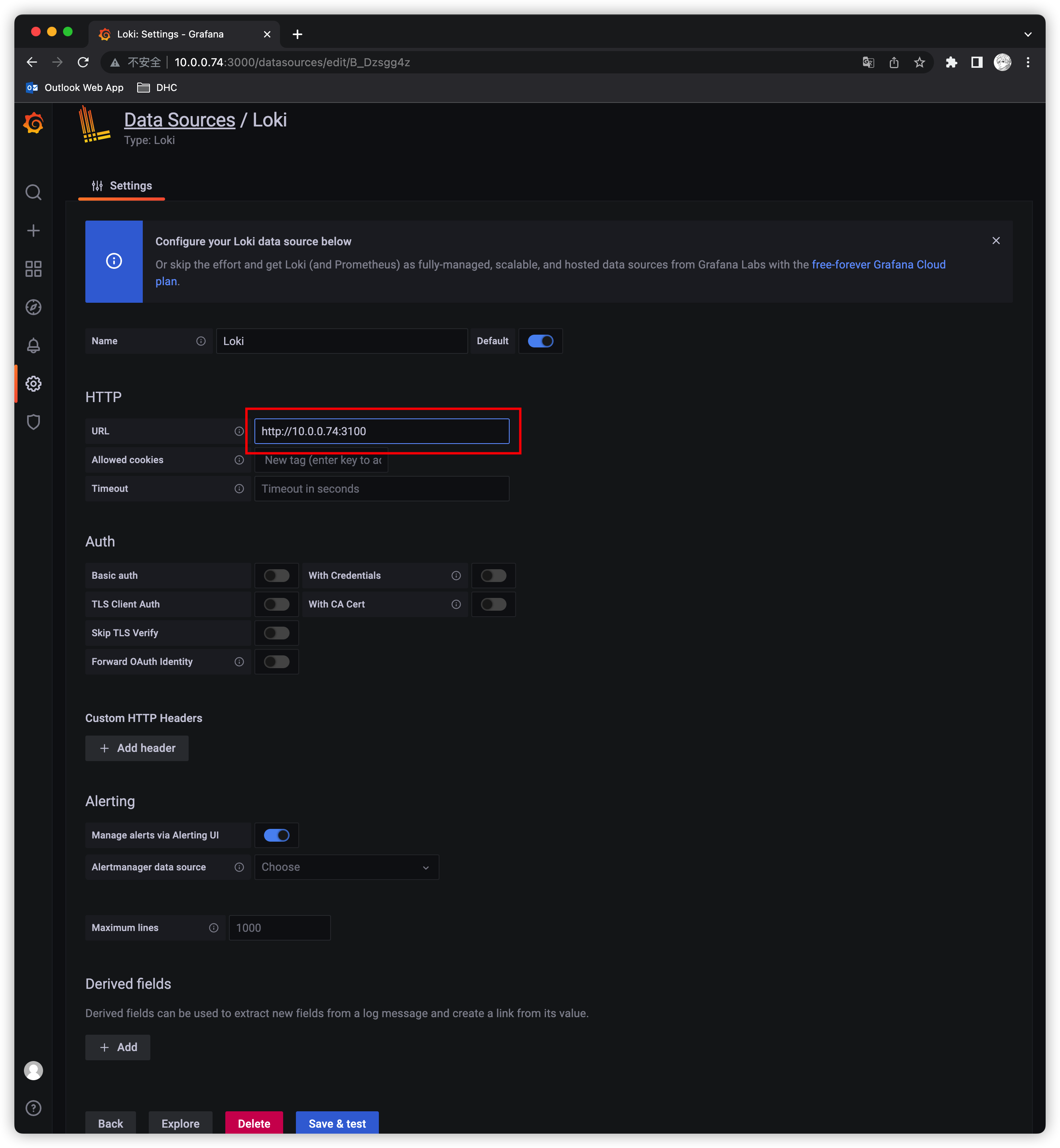Open the Server Admin shield icon
The width and height of the screenshot is (1060, 1148).
pyautogui.click(x=33, y=422)
